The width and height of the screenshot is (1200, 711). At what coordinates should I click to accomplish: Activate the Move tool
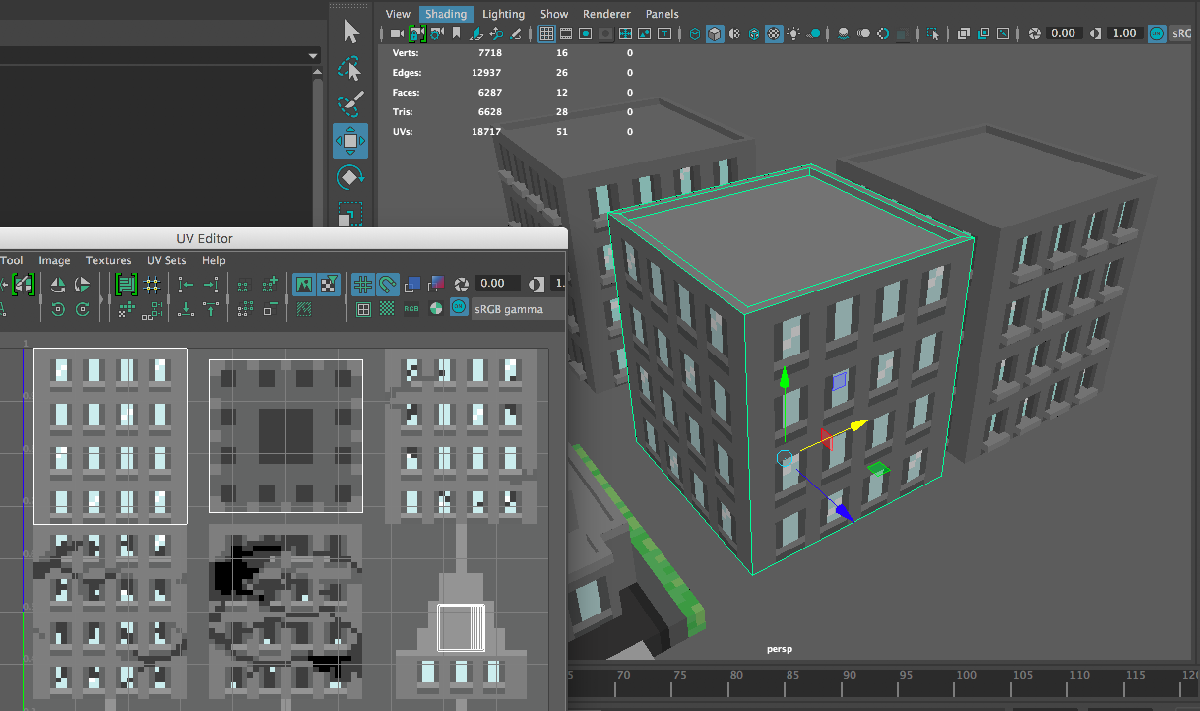point(350,141)
